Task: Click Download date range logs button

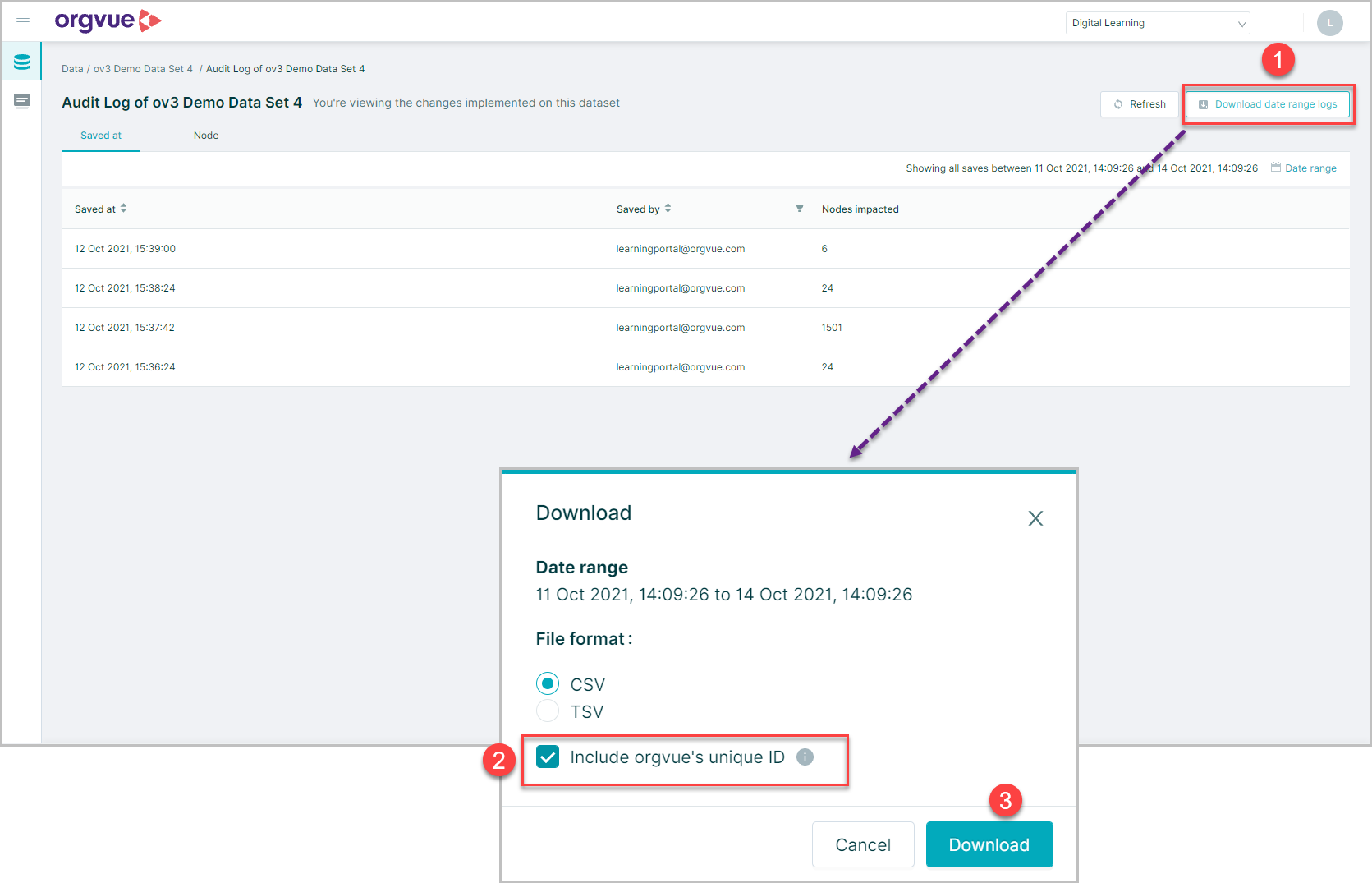Action: pyautogui.click(x=1268, y=104)
